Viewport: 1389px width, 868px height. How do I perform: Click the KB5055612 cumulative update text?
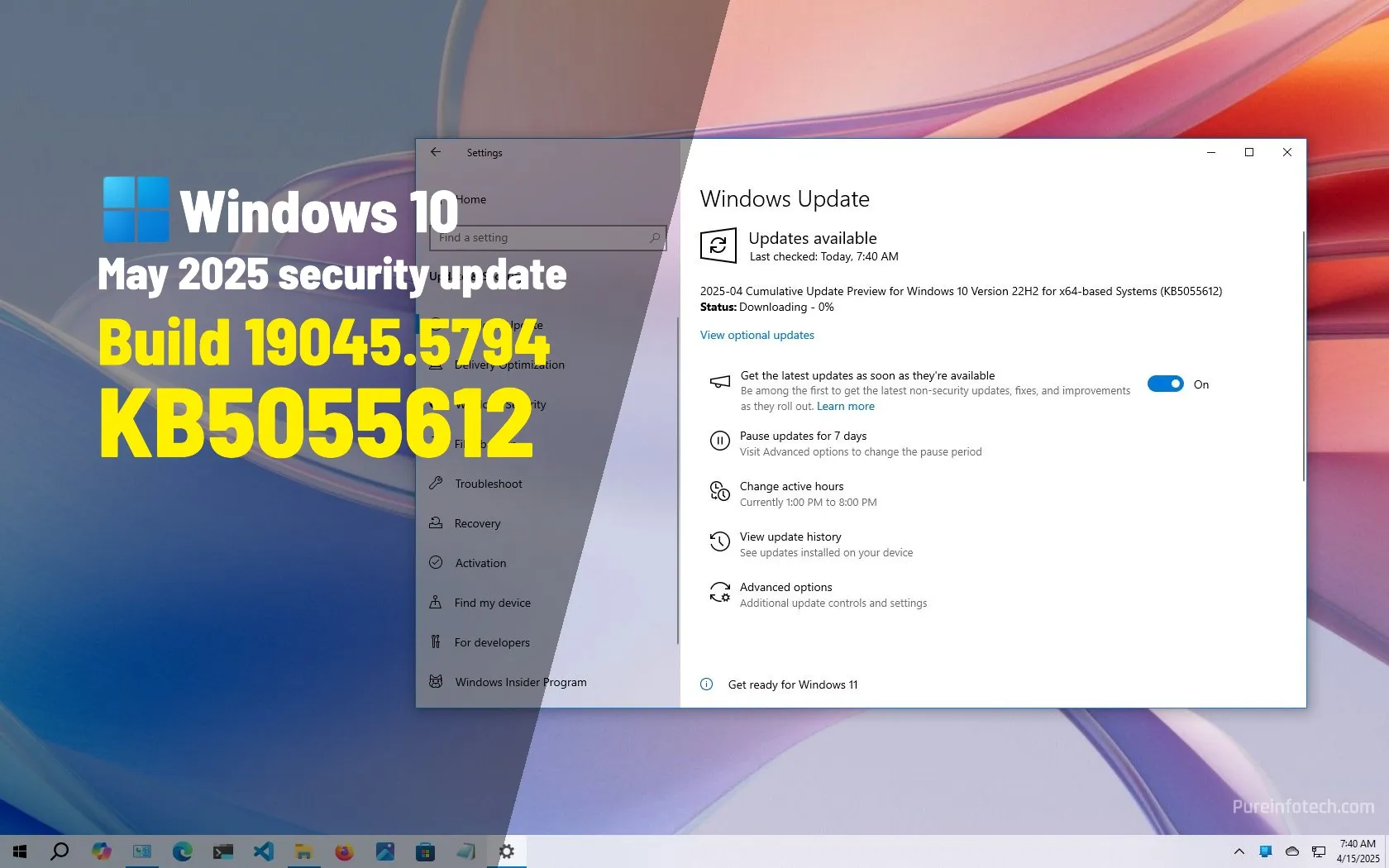tap(961, 291)
